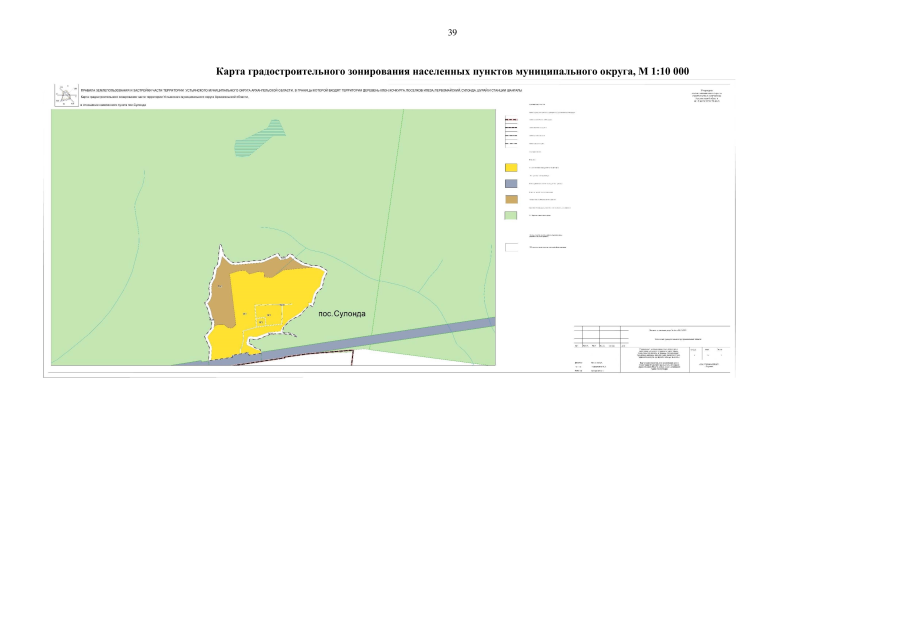Image resolution: width=905 pixels, height=640 pixels.
Task: Click the yellow legend color swatch
Action: pos(511,167)
